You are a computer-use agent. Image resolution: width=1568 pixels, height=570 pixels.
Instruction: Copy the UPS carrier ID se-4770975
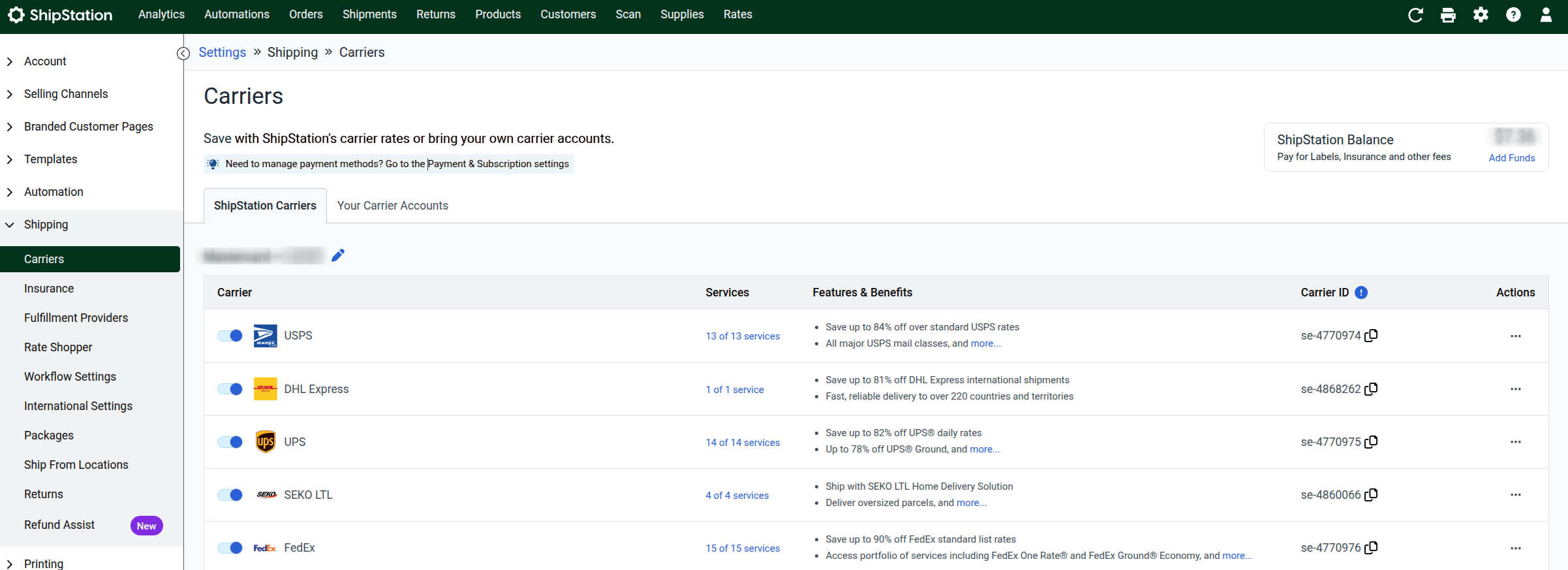1371,442
